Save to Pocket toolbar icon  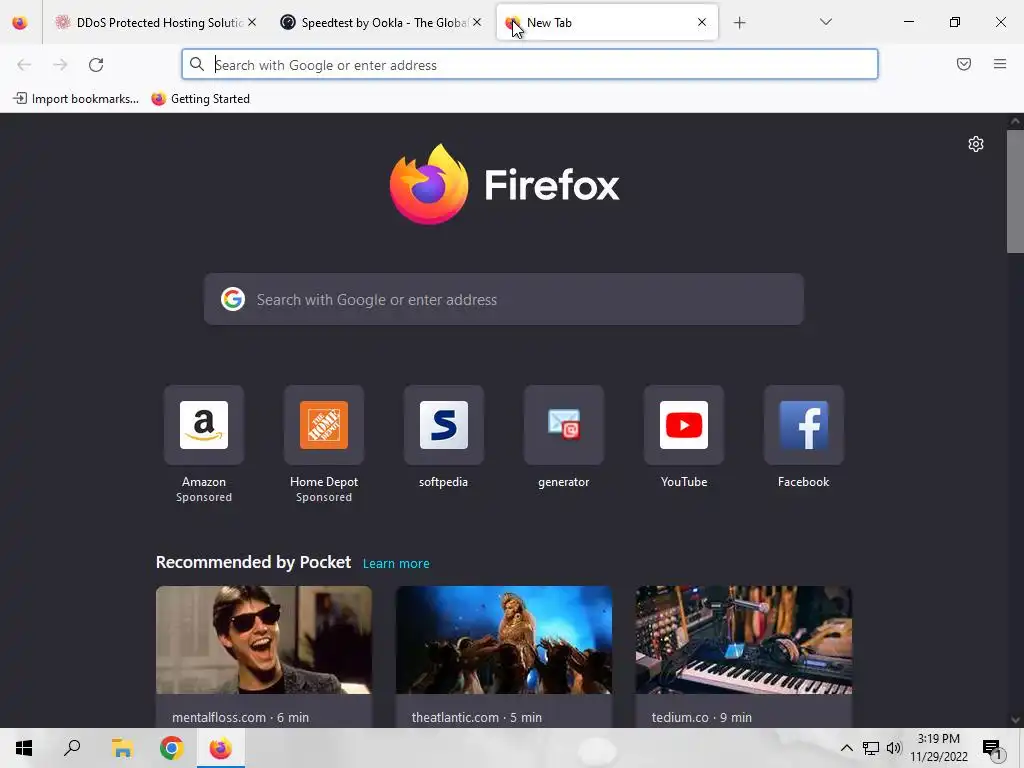(964, 64)
